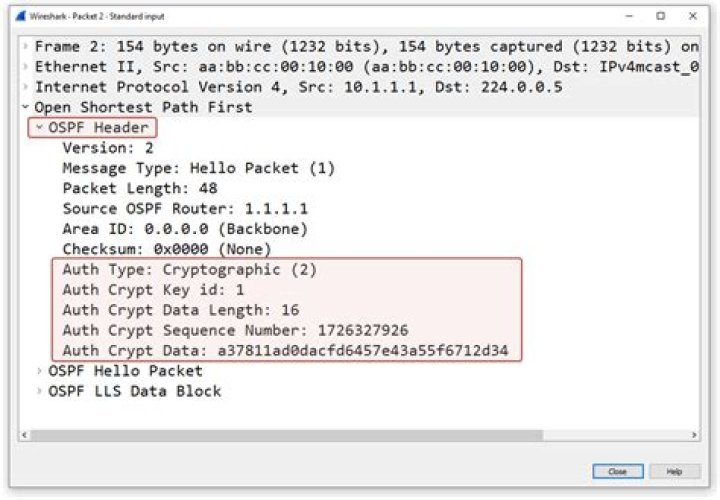The height and width of the screenshot is (500, 720).
Task: Expand the OSPF Hello Packet subtree
Action: (x=39, y=371)
